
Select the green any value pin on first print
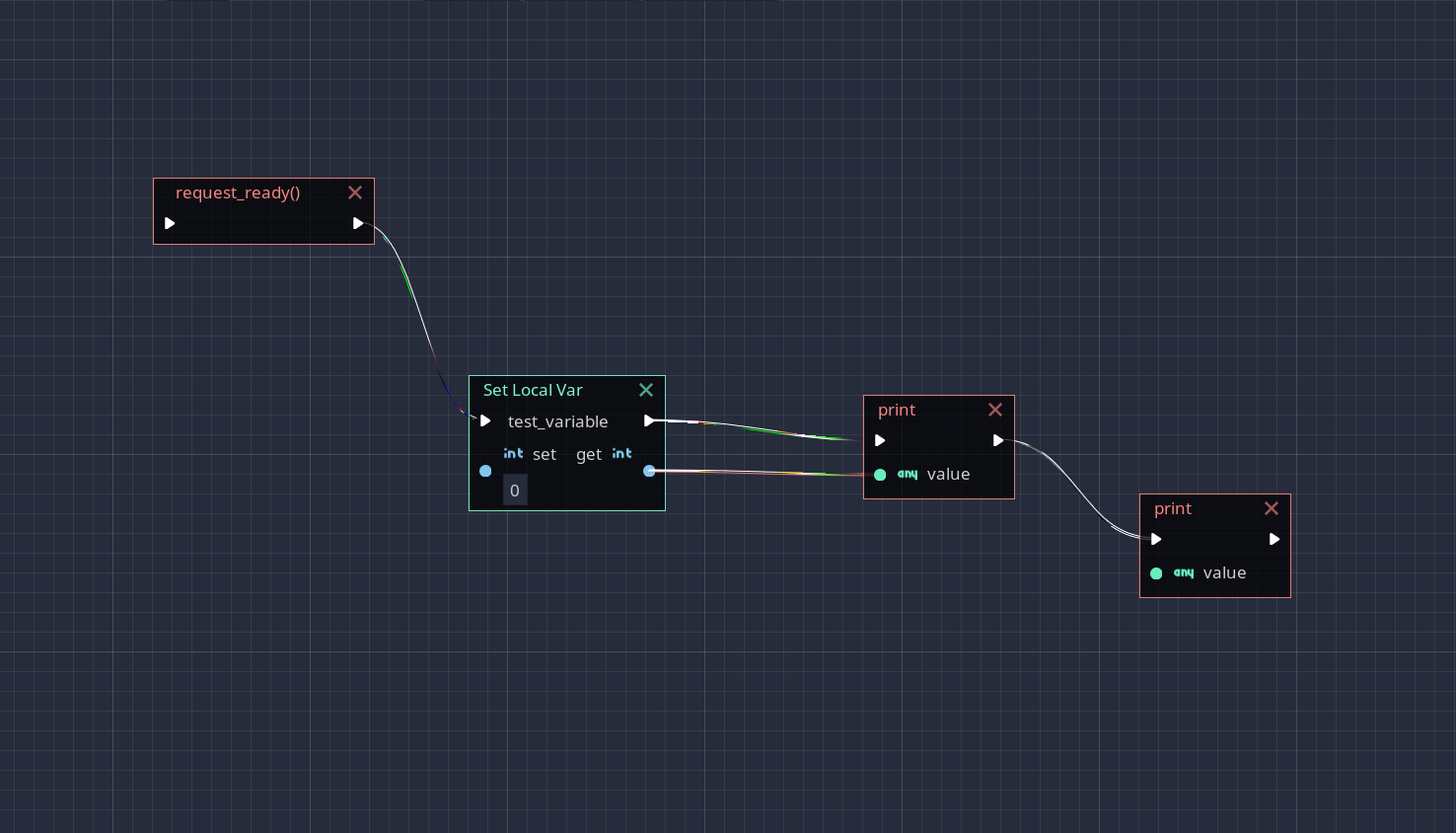[x=880, y=475]
